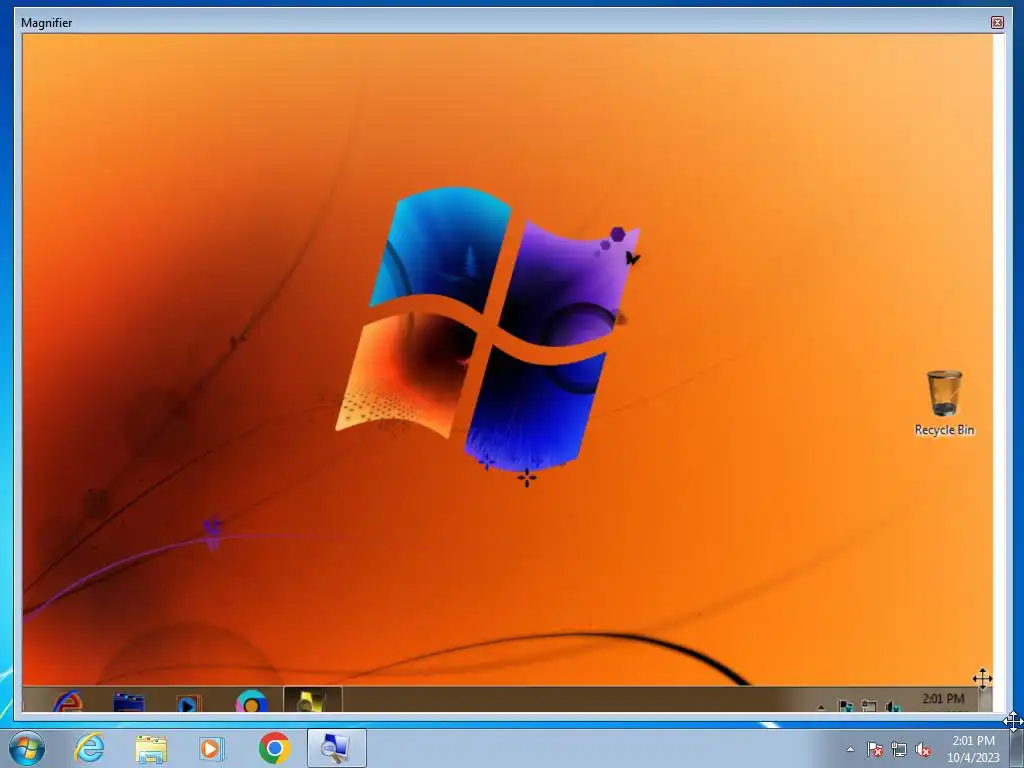Click the Recycle Bin label text
The image size is (1024, 768).
click(x=944, y=430)
